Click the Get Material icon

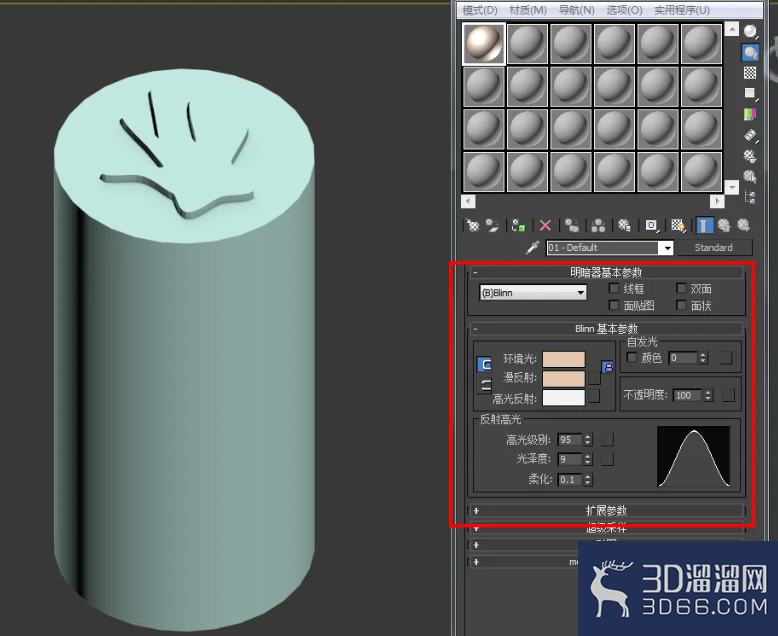coord(473,226)
